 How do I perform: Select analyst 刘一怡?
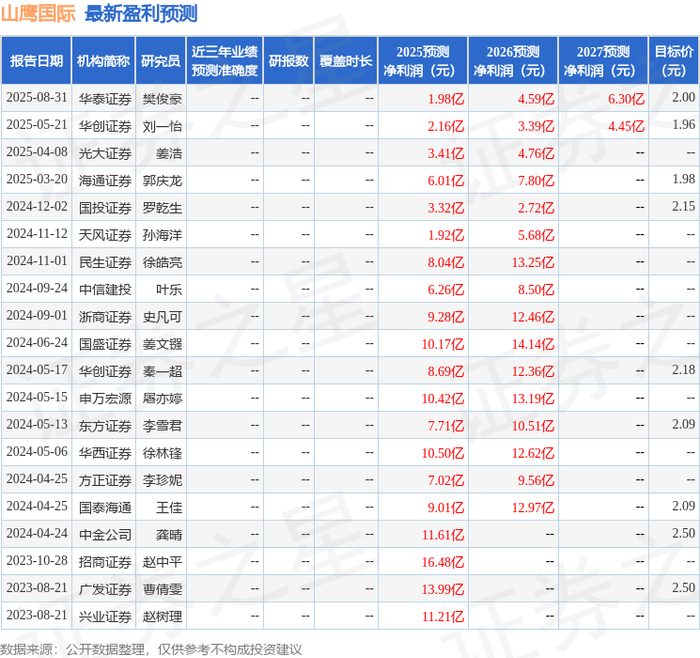[162, 126]
